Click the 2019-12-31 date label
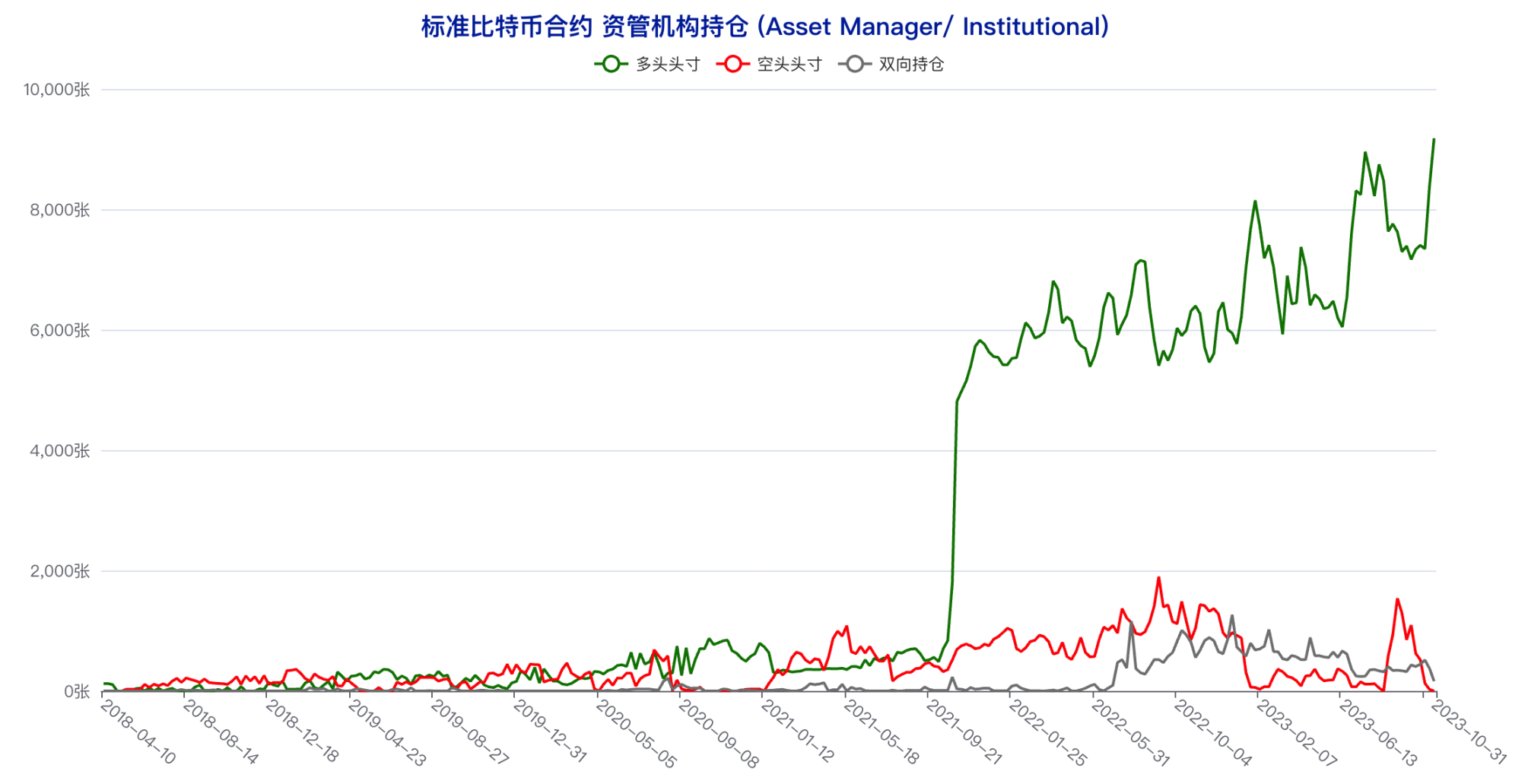Viewport: 1528px width, 784px height. click(551, 732)
